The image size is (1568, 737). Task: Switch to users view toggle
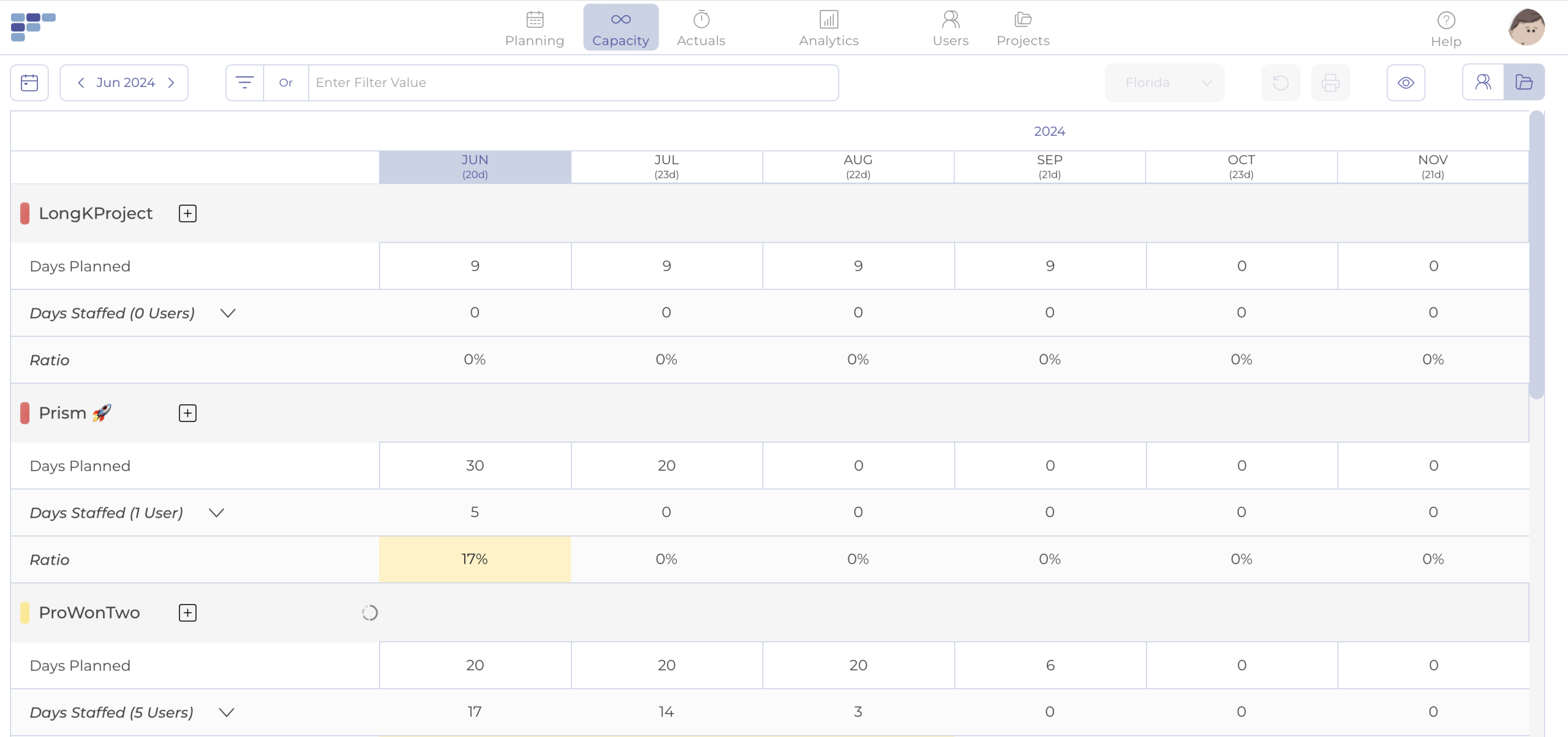coord(1483,82)
